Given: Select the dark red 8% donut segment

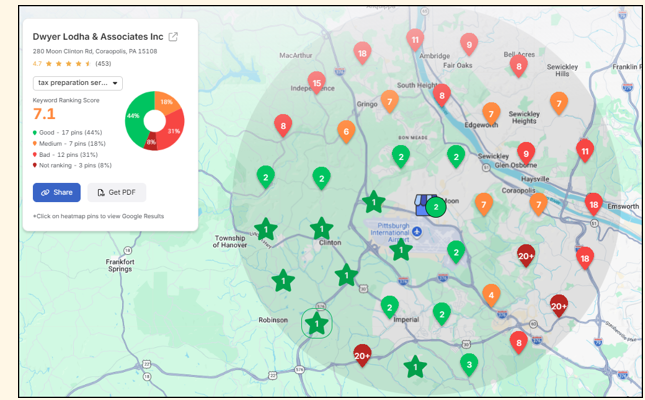Looking at the screenshot, I should pyautogui.click(x=151, y=141).
